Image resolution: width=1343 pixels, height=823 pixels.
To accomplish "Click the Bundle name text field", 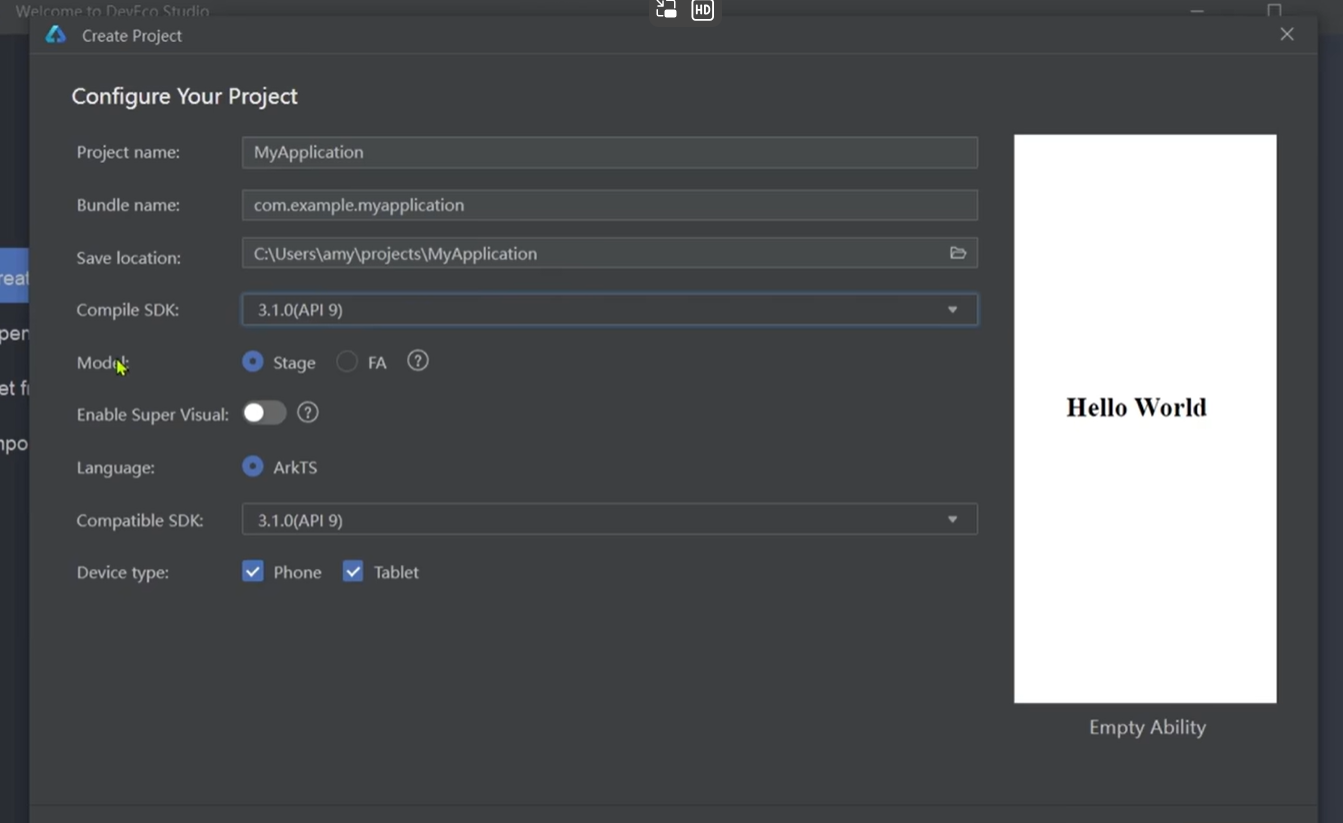I will pyautogui.click(x=609, y=205).
